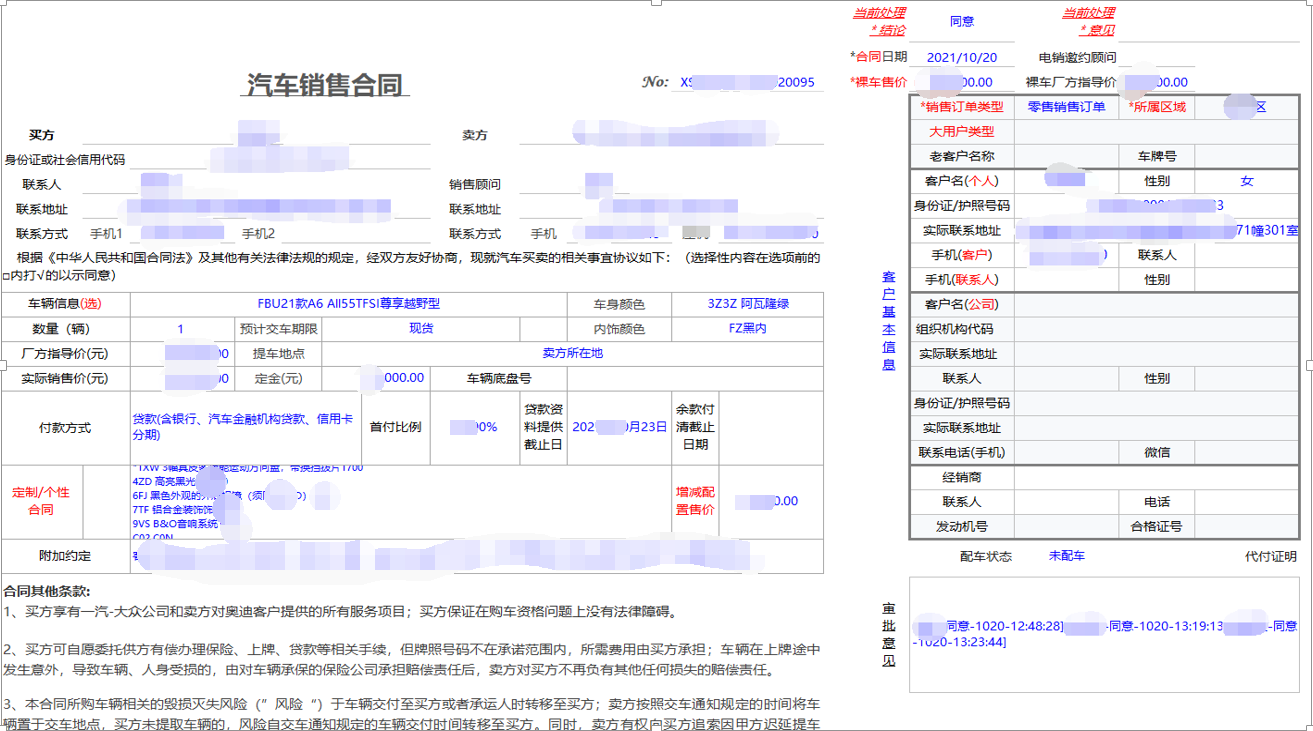Image resolution: width=1313 pixels, height=731 pixels.
Task: Open the 所属区域 region selector
Action: click(x=1246, y=106)
